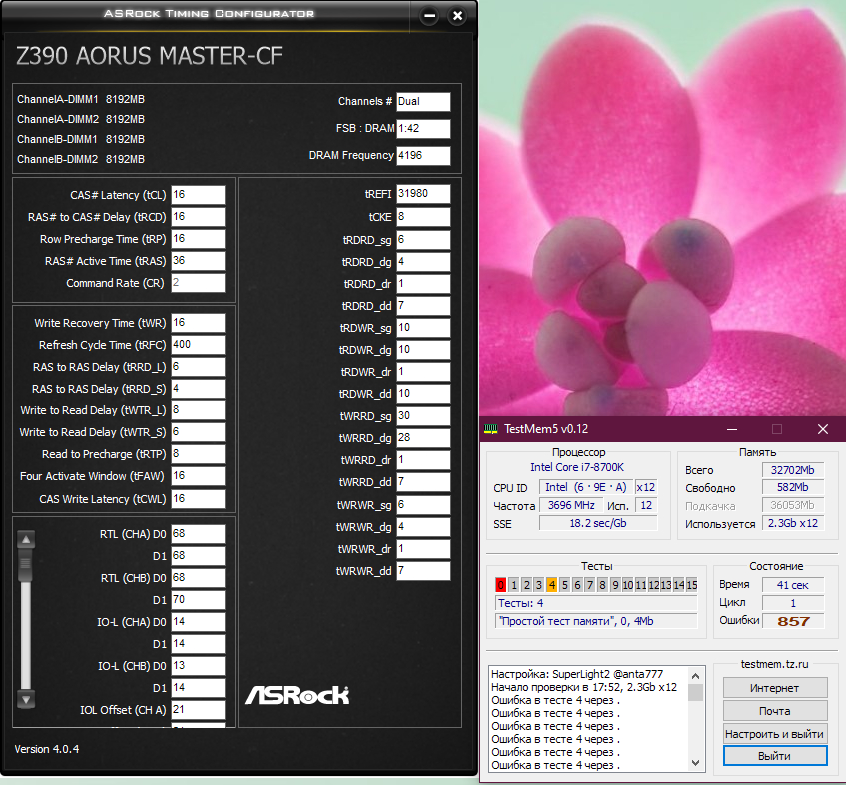846x785 pixels.
Task: Click the tWTR_S value field
Action: (x=198, y=432)
